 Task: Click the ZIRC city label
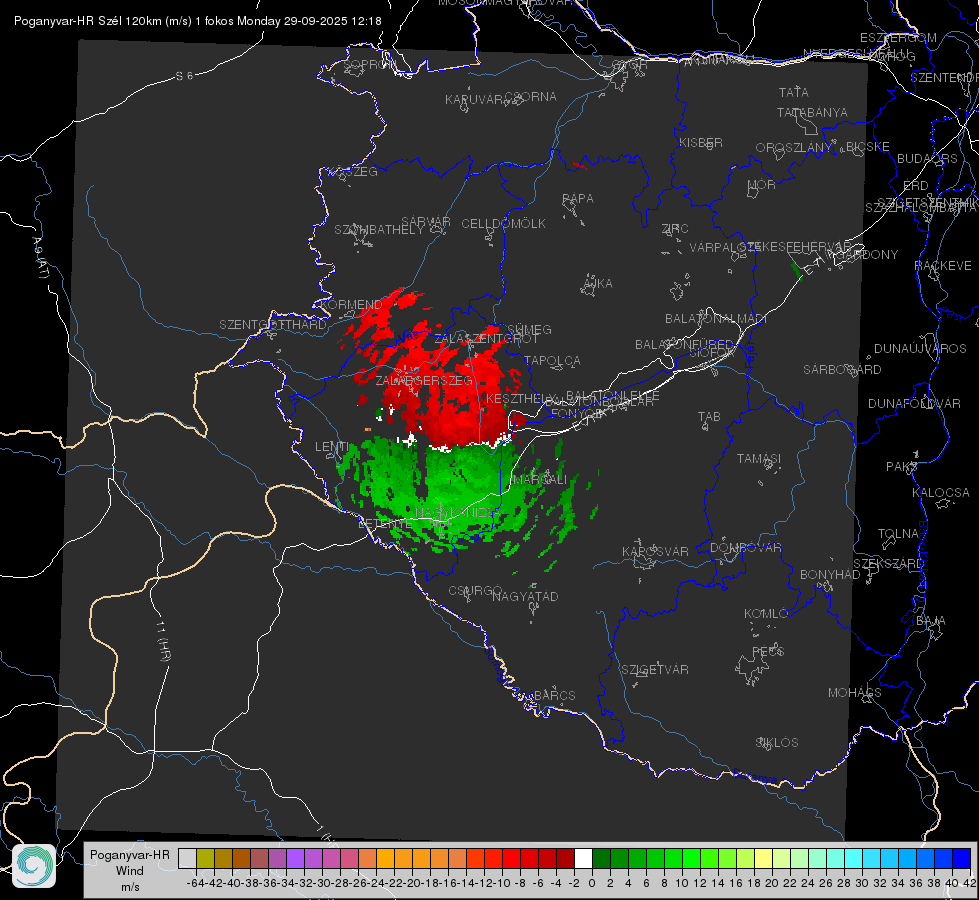coord(675,229)
